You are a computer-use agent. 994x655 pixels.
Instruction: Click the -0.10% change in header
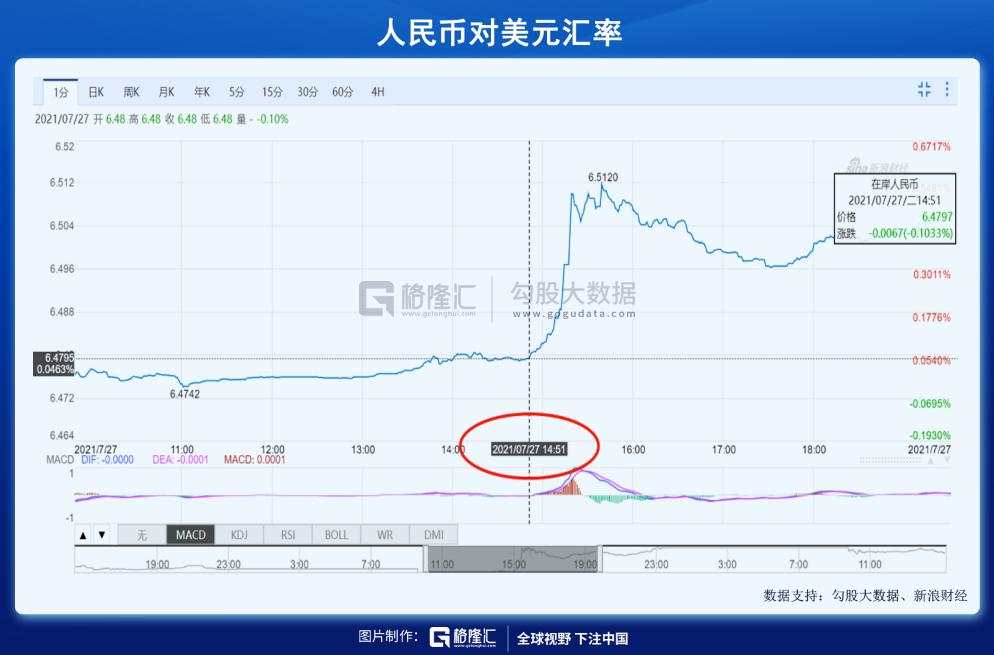pos(273,119)
